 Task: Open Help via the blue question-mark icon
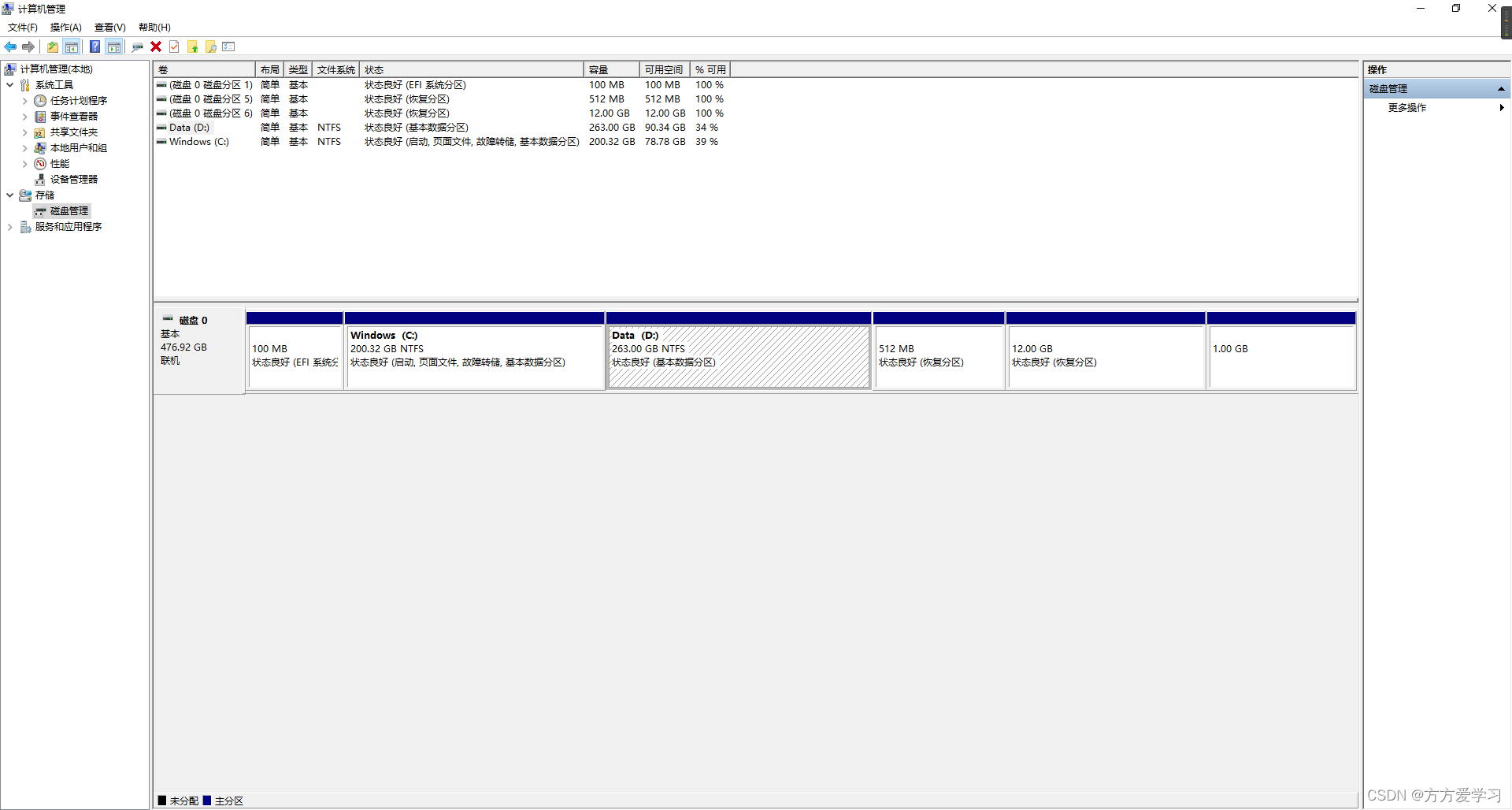[94, 47]
